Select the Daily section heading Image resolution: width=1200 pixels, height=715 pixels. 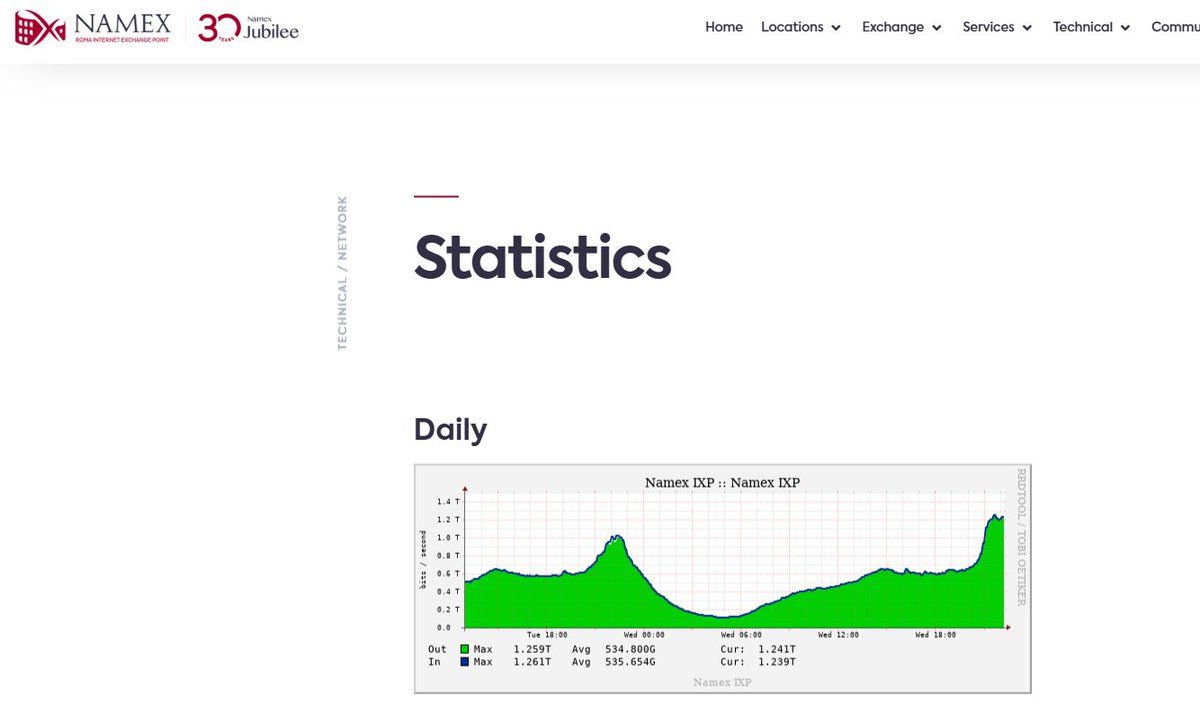click(450, 430)
